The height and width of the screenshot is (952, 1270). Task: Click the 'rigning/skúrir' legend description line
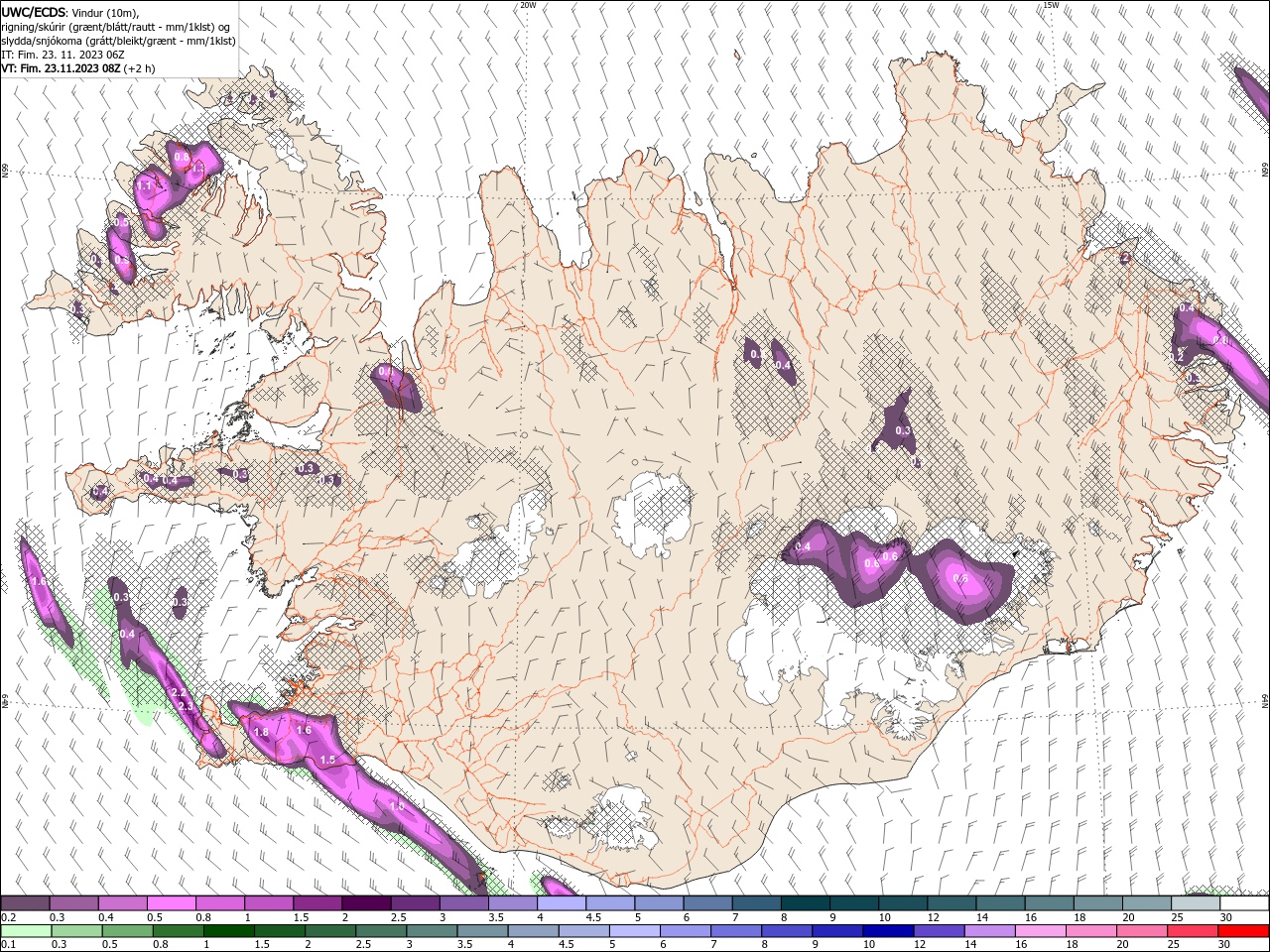116,27
